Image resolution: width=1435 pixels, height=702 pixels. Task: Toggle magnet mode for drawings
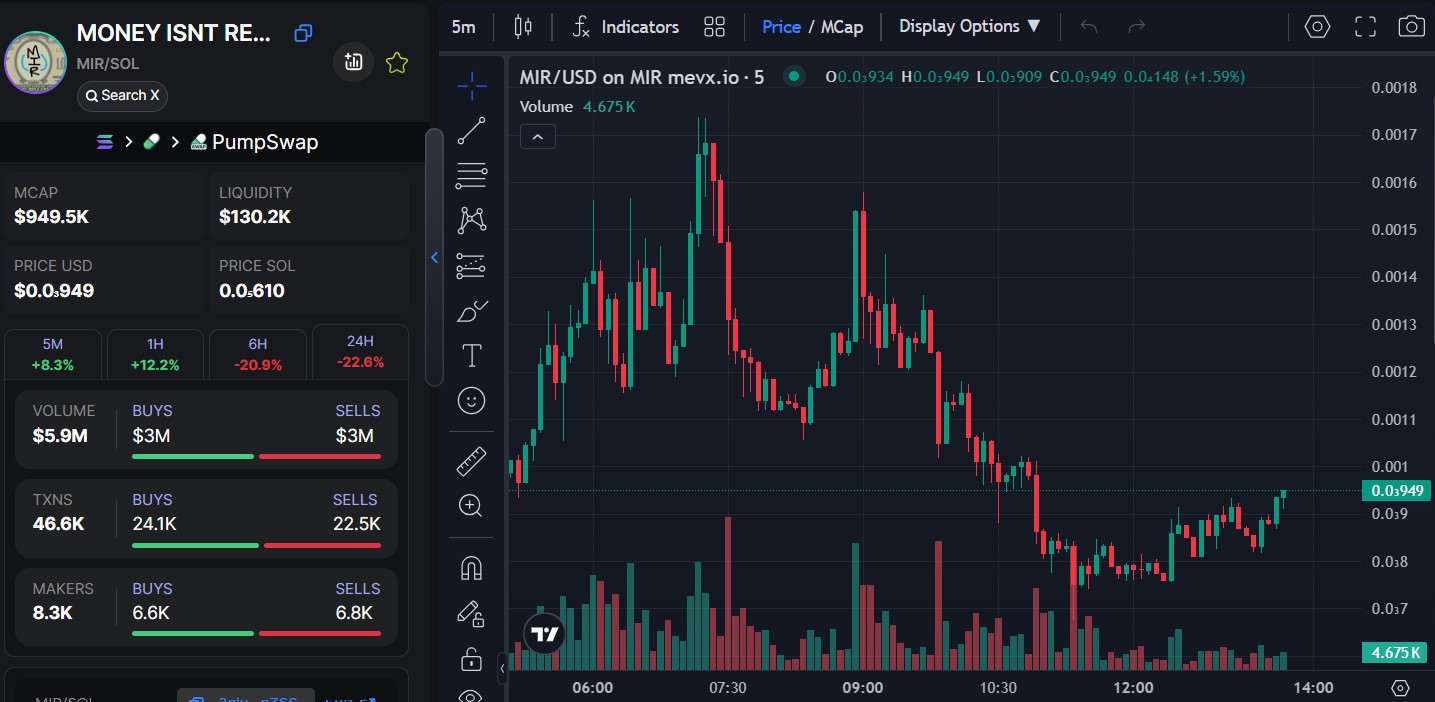[471, 568]
